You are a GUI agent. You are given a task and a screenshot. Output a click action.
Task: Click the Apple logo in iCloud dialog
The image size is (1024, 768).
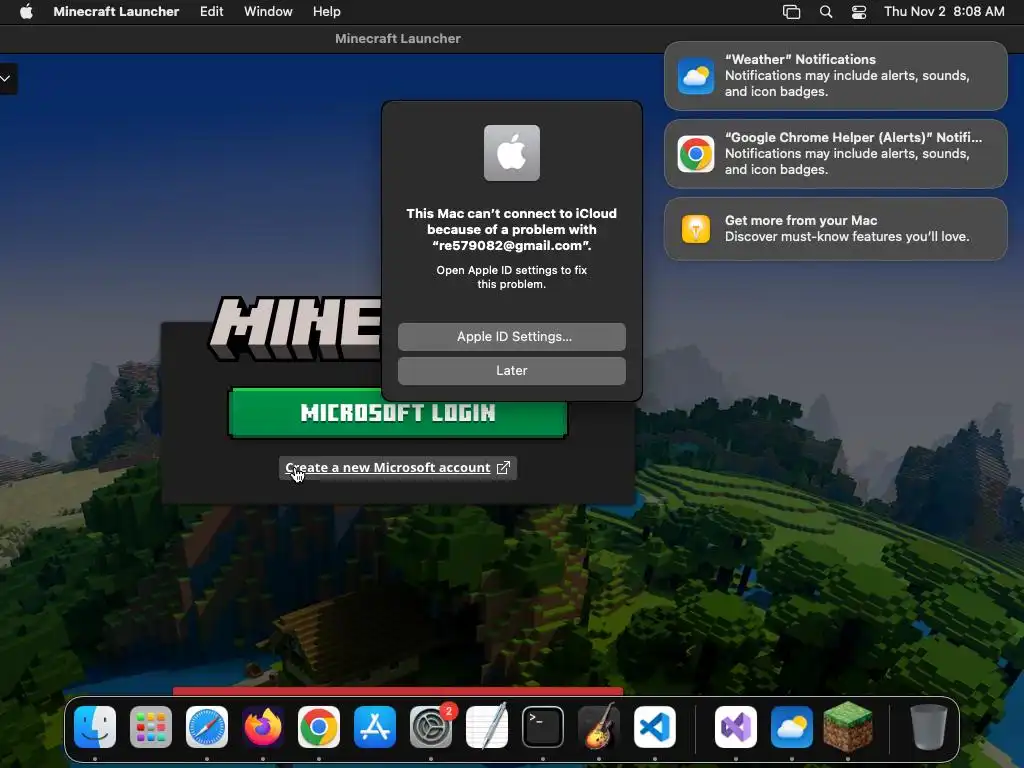[x=511, y=153]
